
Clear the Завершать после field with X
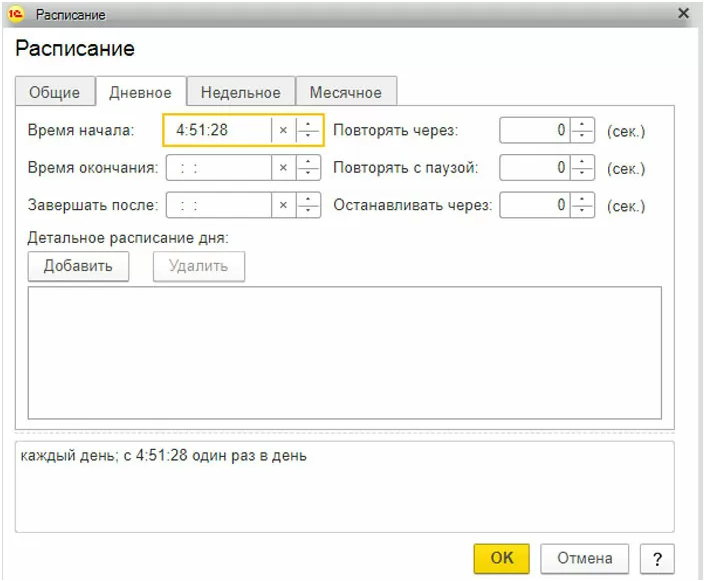[x=283, y=206]
